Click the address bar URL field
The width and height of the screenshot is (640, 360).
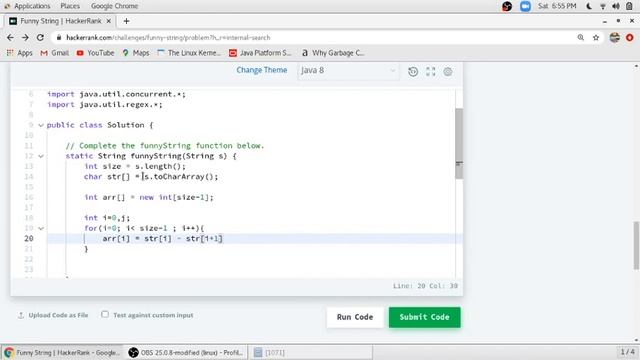tap(313, 38)
